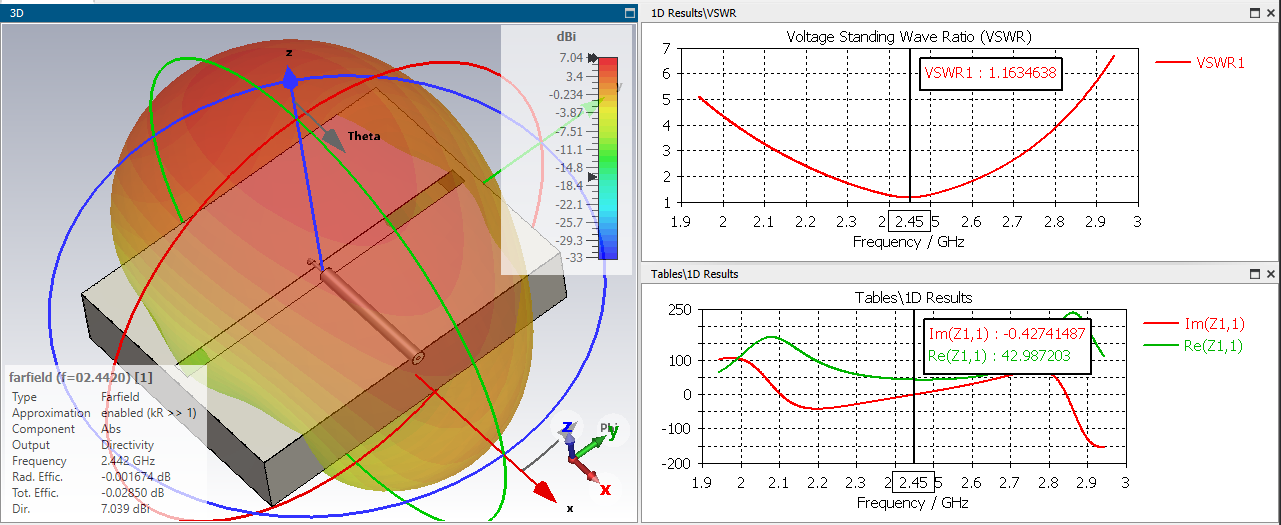
Task: Select the VSWR1 legend entry
Action: pos(1200,62)
